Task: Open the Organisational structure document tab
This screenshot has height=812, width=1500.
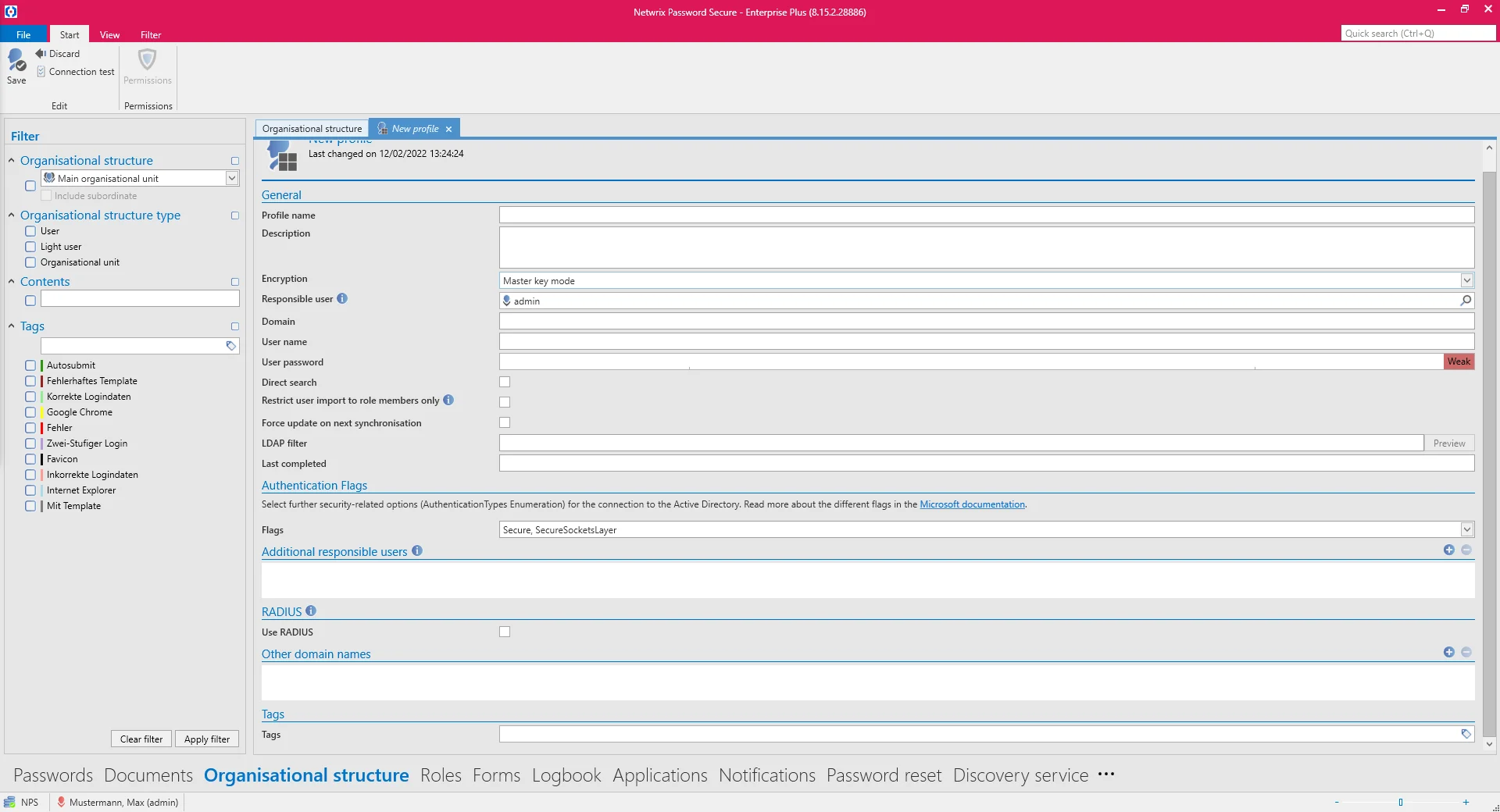Action: [312, 129]
